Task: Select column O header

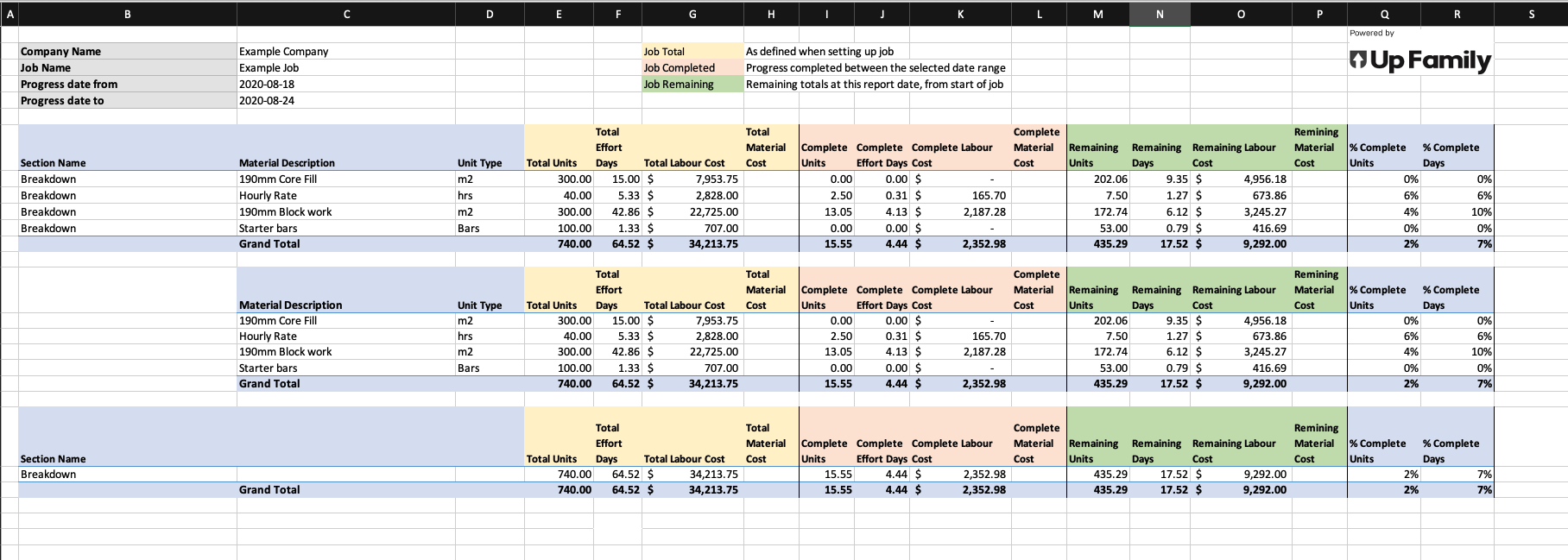Action: [x=1241, y=14]
